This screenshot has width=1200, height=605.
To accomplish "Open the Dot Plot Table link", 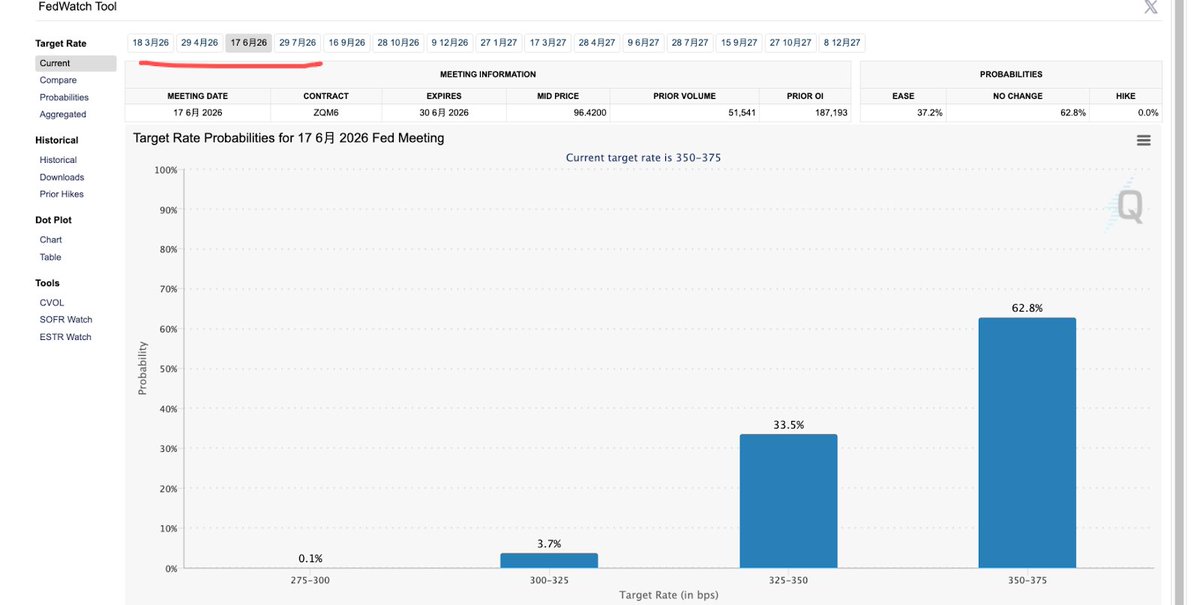I will point(51,257).
